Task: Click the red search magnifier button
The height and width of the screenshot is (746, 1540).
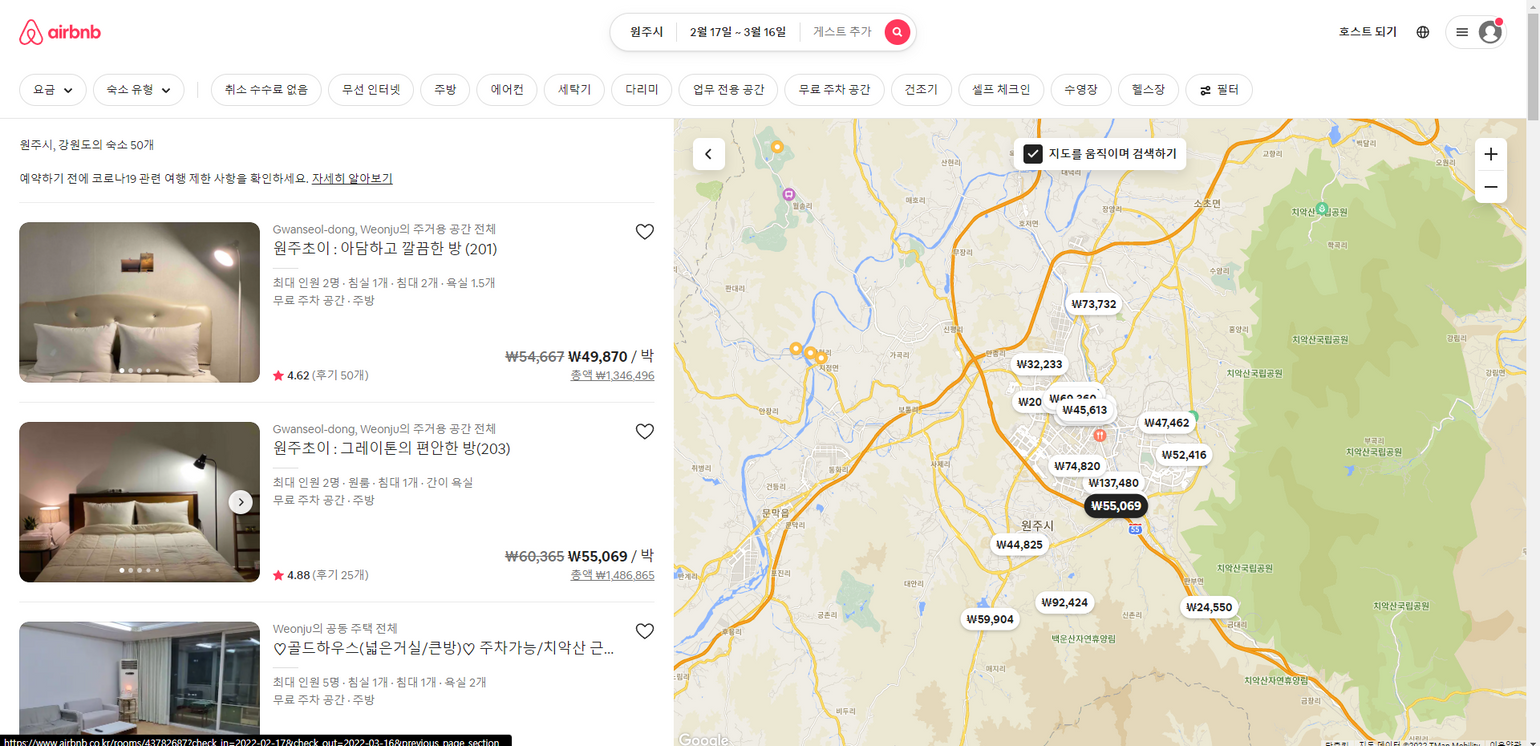Action: [x=897, y=32]
